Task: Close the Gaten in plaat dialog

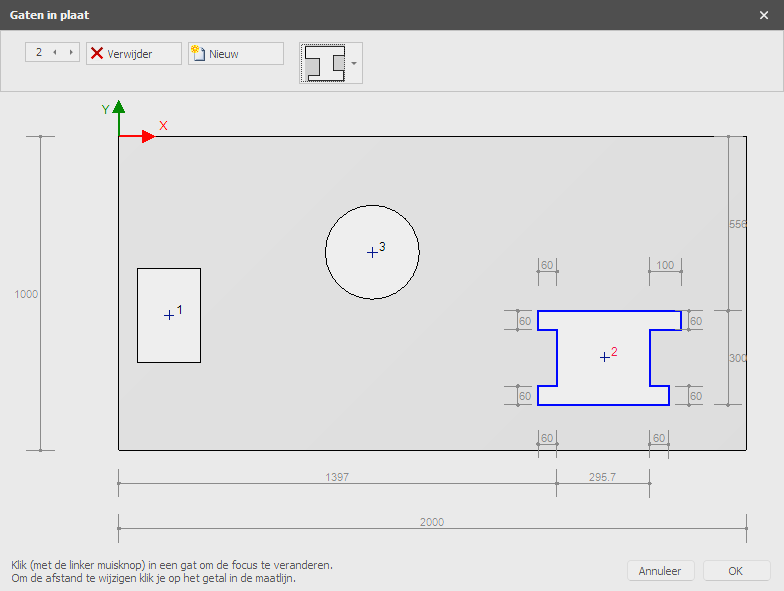Action: 764,15
